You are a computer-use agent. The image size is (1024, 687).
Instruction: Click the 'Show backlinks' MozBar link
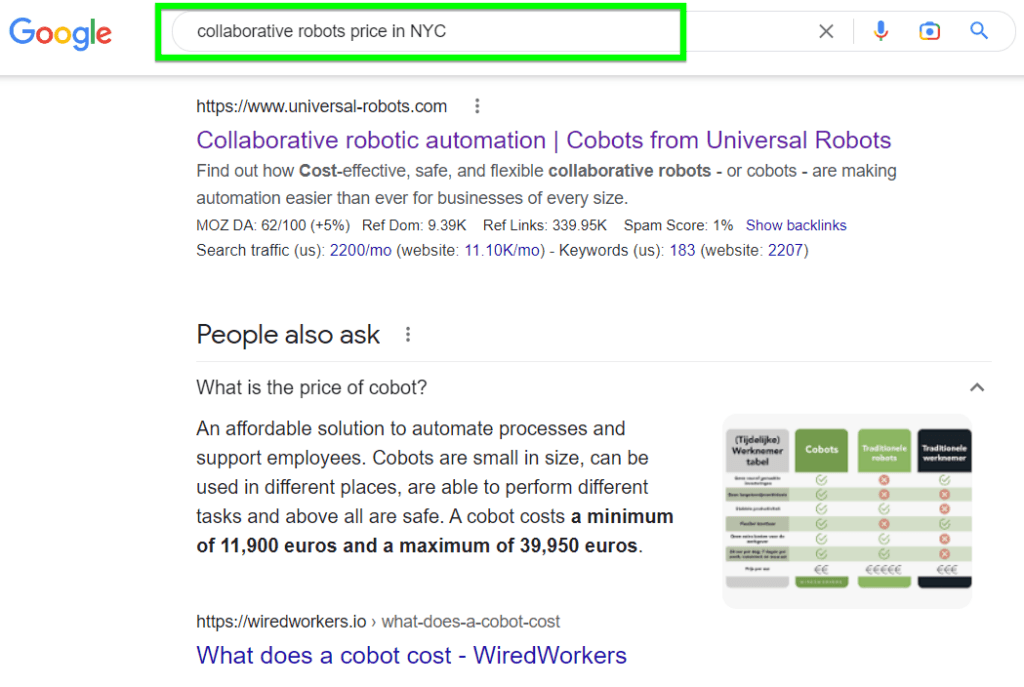[796, 225]
